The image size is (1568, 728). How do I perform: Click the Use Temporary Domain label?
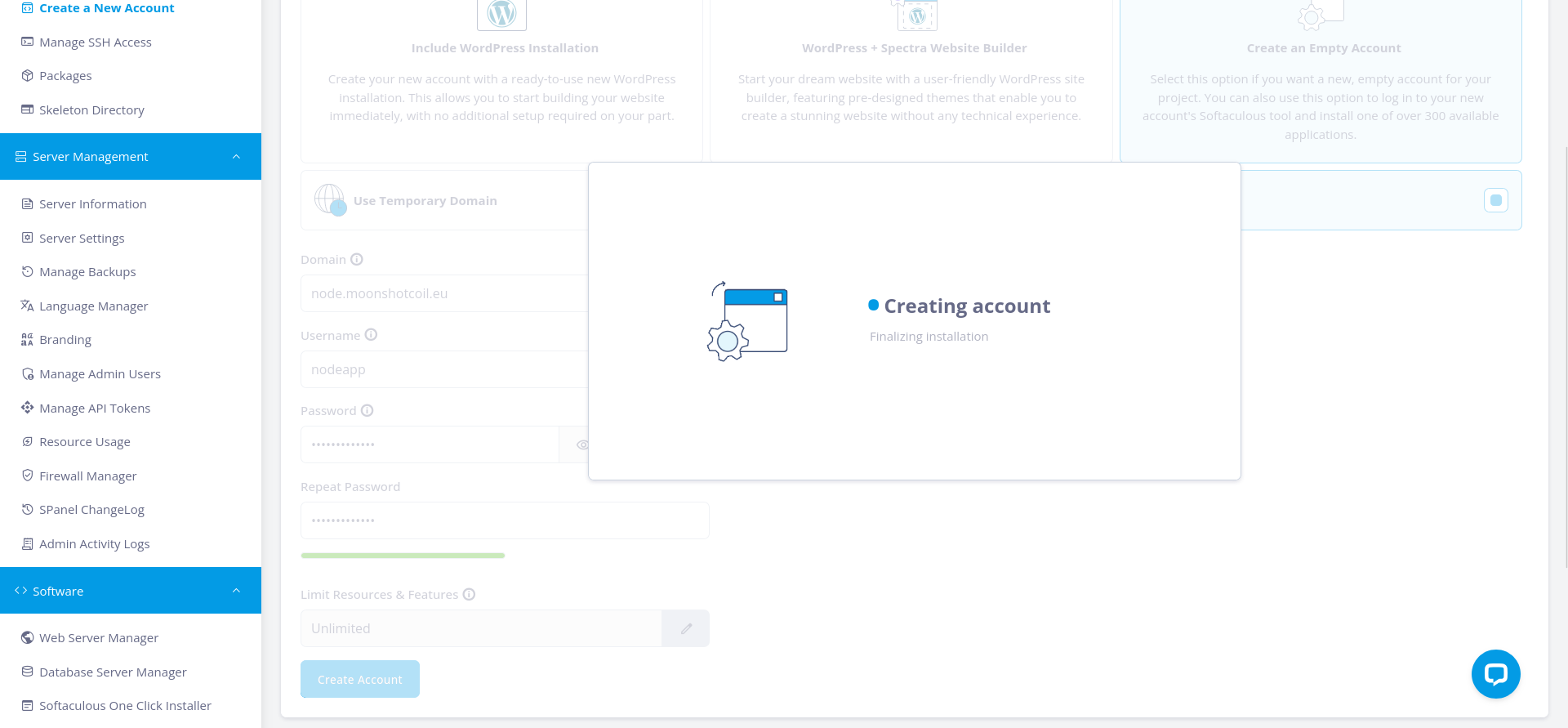tap(425, 201)
